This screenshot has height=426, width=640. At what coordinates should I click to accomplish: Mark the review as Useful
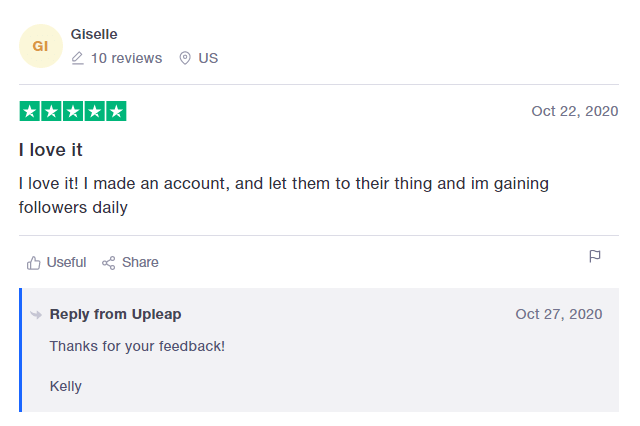[66, 262]
